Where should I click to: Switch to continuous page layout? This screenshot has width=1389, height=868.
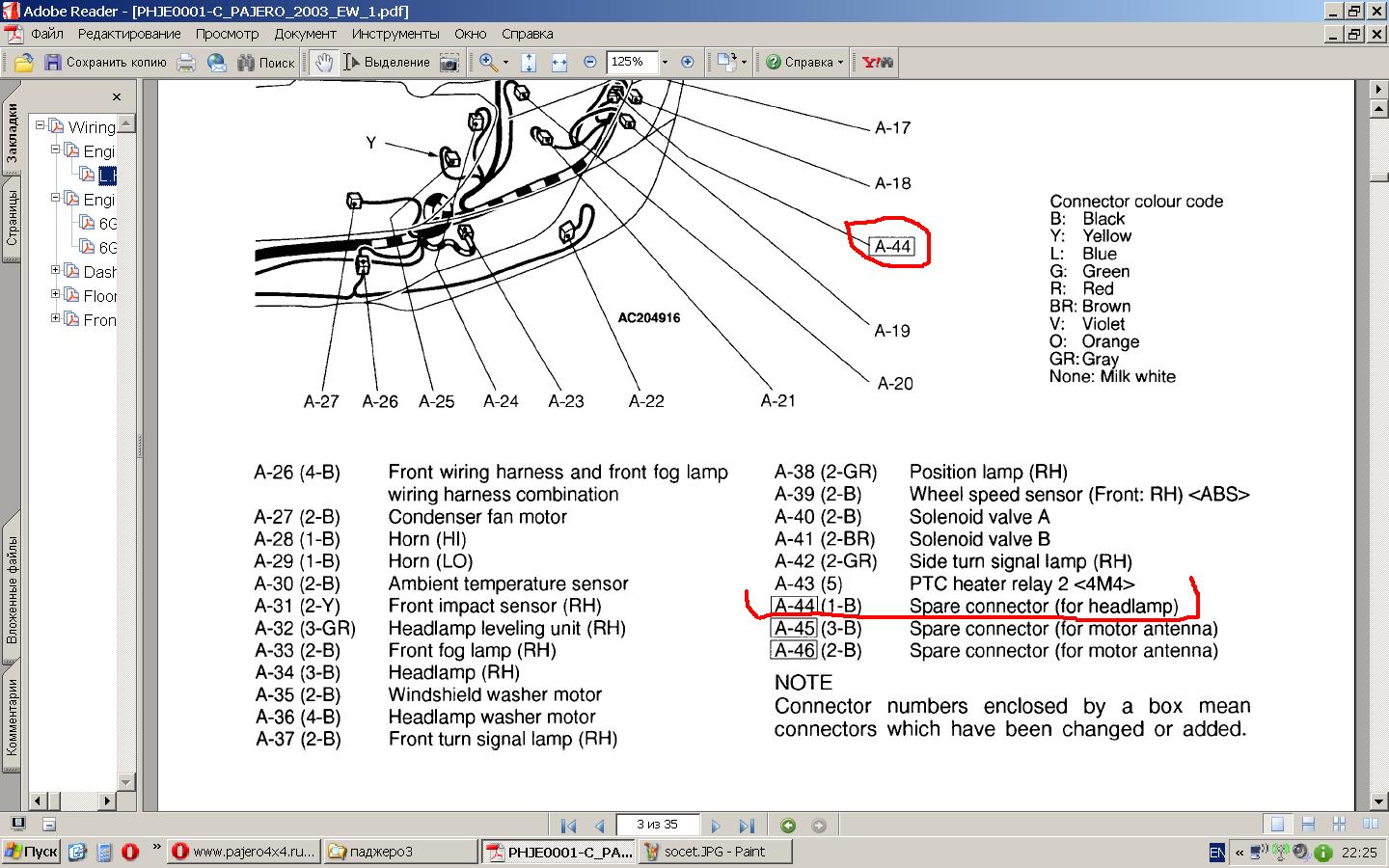click(1308, 825)
